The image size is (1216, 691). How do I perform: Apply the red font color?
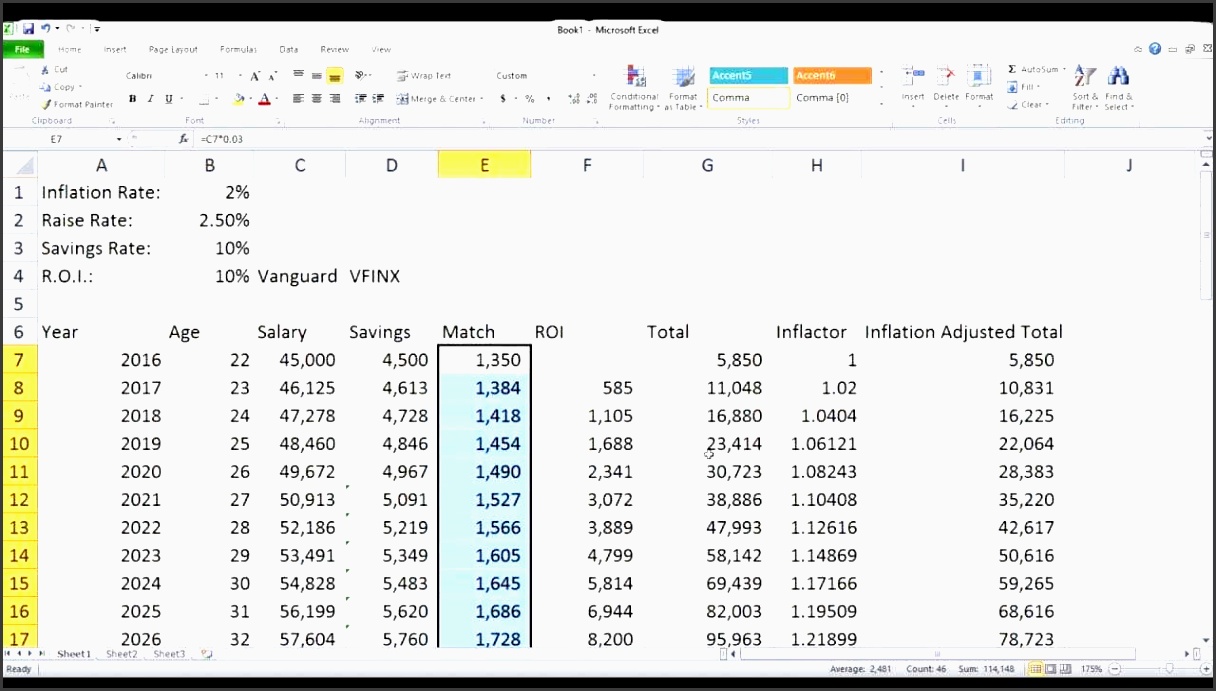pos(264,99)
